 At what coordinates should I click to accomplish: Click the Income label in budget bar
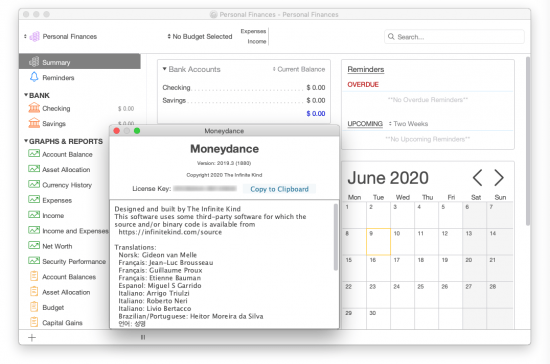pyautogui.click(x=257, y=41)
